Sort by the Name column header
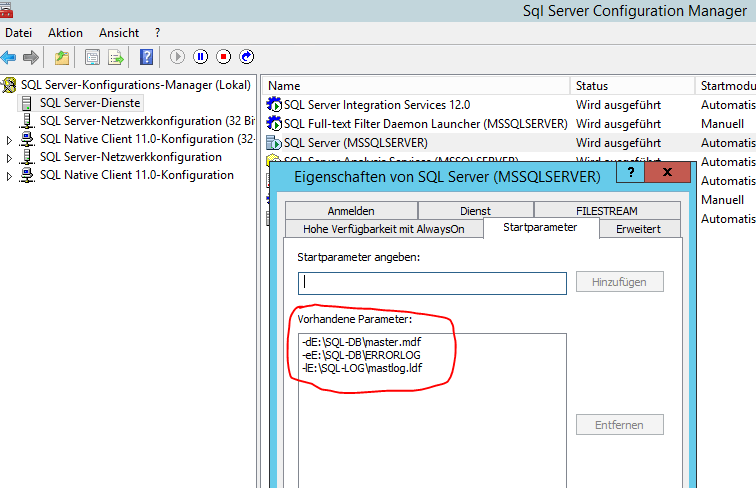Screen dimensions: 756x488 coord(417,86)
